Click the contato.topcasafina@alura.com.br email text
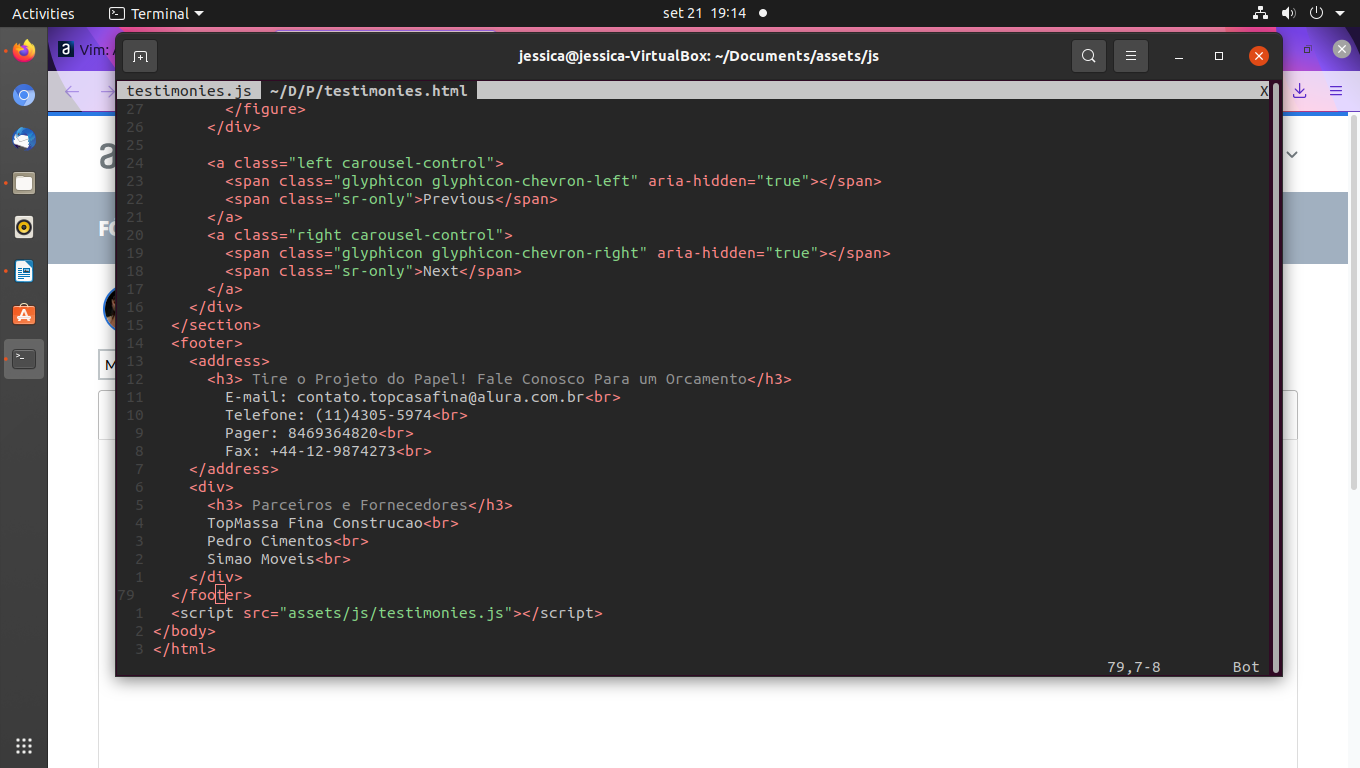The height and width of the screenshot is (768, 1360). [x=440, y=397]
